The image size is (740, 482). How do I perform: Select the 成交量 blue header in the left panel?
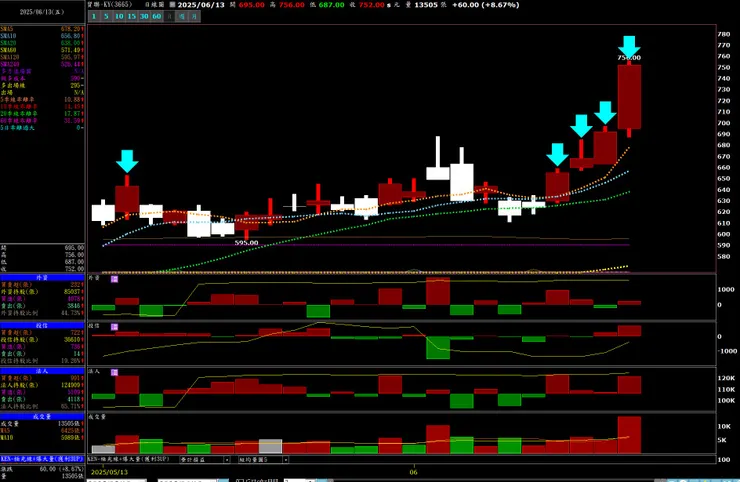click(42, 417)
